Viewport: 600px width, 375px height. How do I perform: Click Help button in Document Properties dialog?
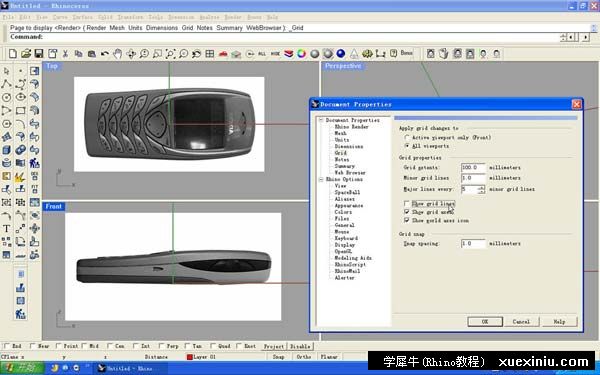click(559, 321)
